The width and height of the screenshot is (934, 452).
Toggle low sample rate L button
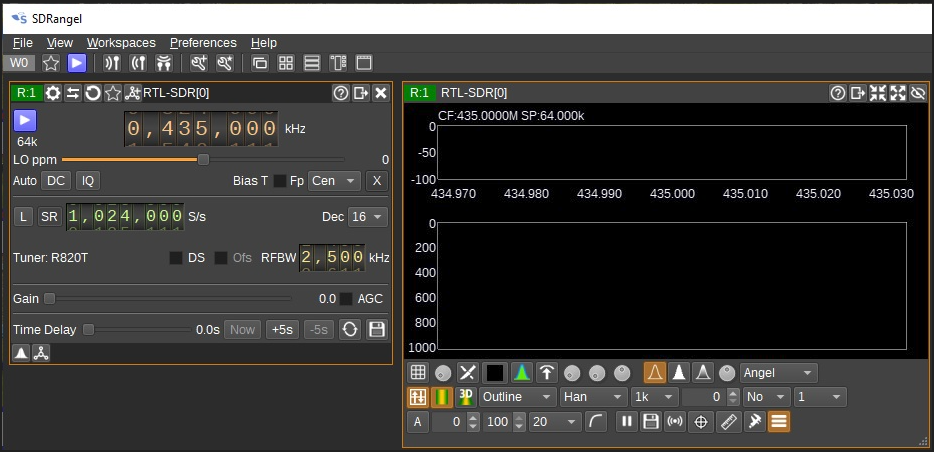(x=23, y=217)
